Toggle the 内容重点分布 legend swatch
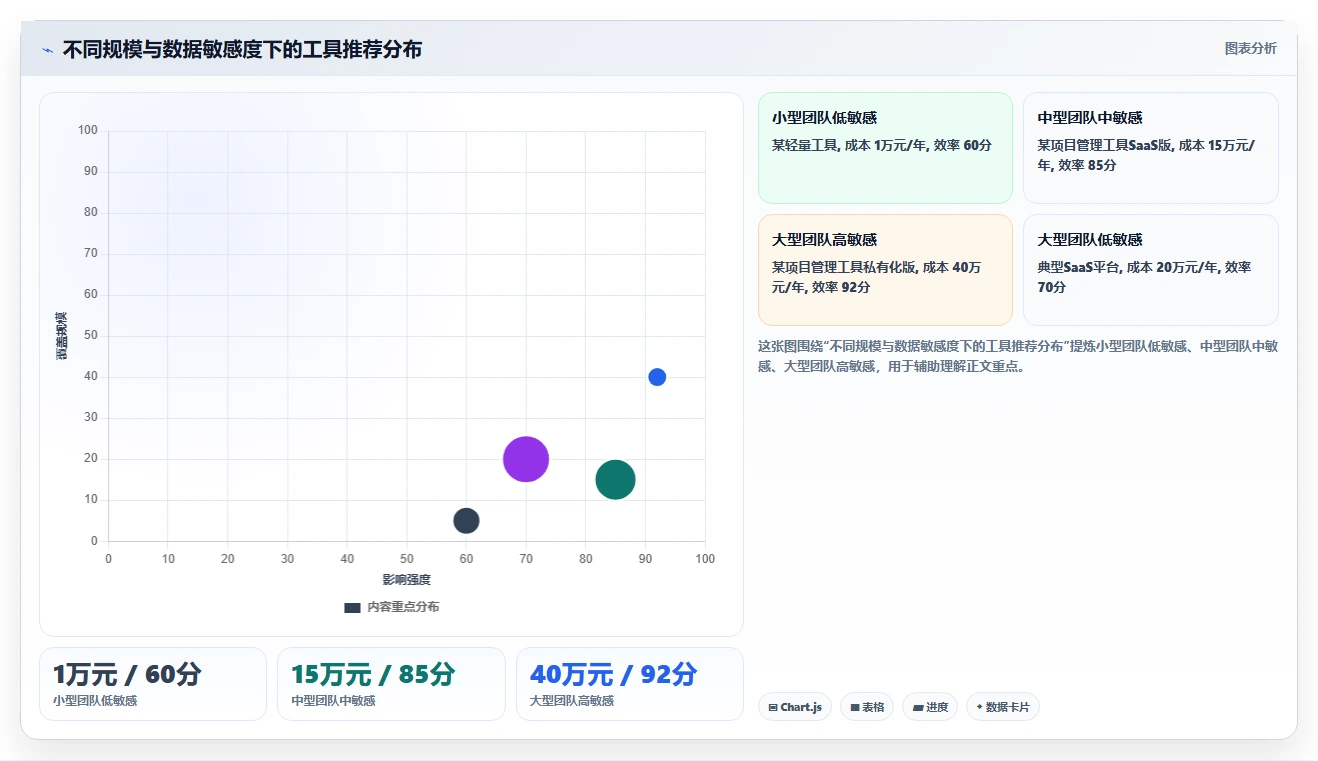The image size is (1318, 761). click(352, 607)
